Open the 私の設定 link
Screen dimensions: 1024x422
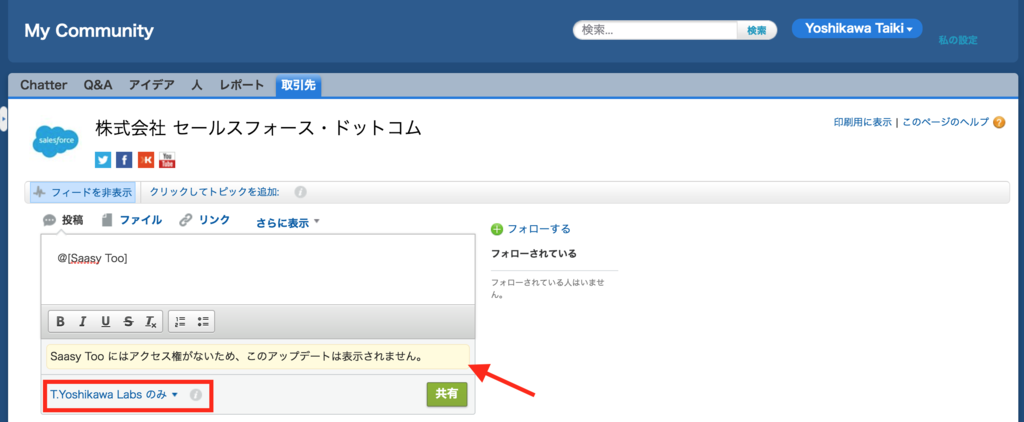click(x=958, y=41)
